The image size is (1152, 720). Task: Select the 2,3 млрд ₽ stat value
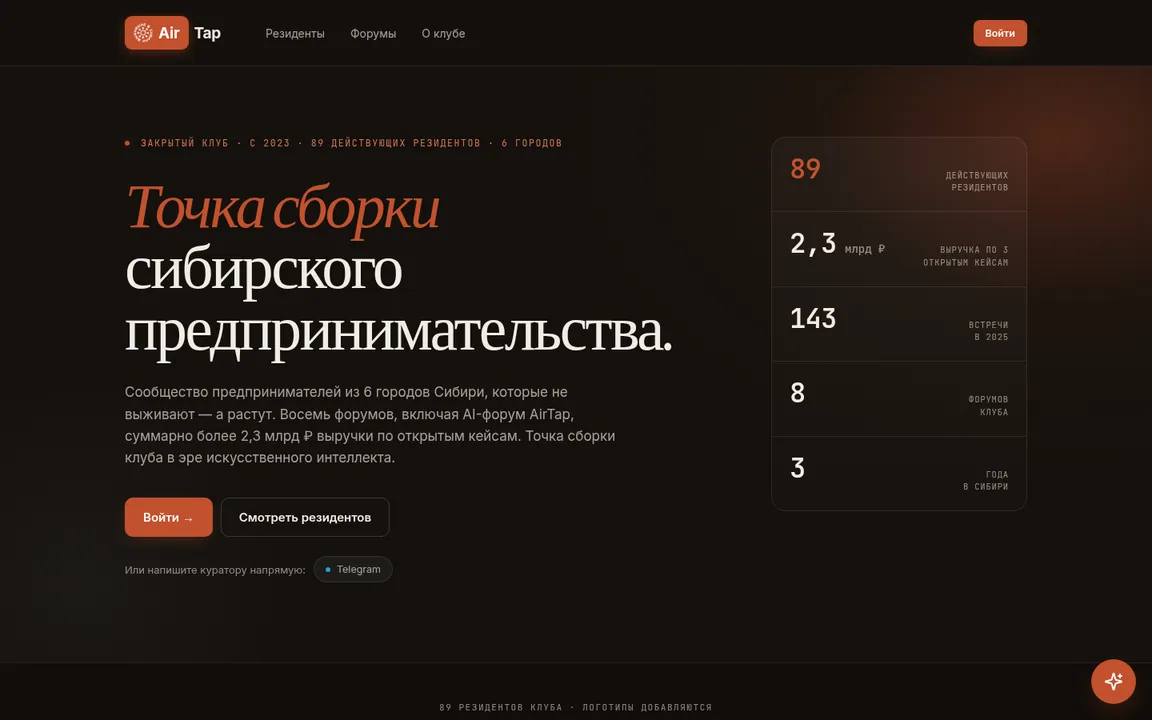tap(838, 244)
